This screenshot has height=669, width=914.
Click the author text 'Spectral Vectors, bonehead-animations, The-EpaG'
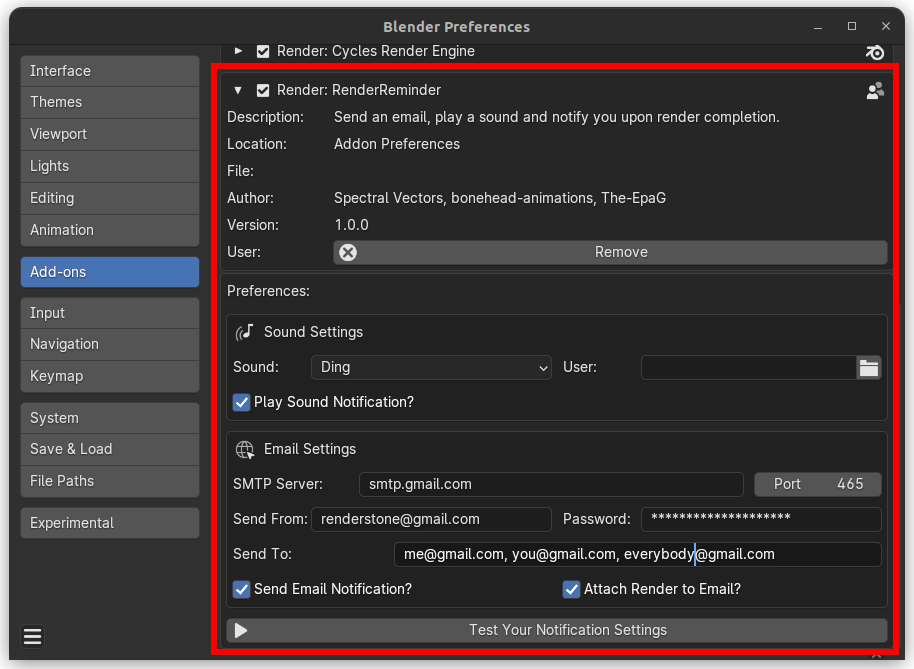pyautogui.click(x=500, y=198)
